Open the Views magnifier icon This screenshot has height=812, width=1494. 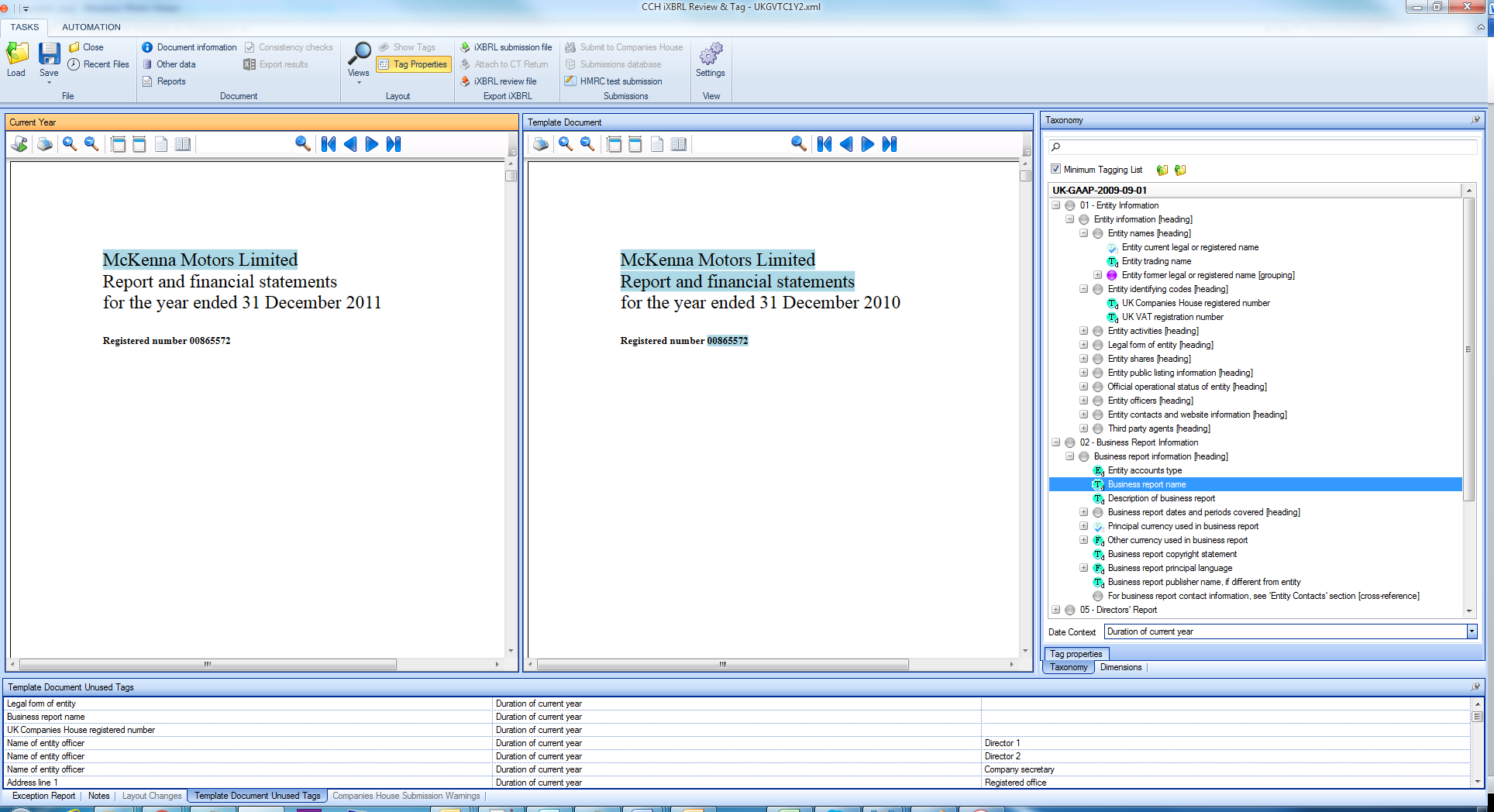click(359, 54)
